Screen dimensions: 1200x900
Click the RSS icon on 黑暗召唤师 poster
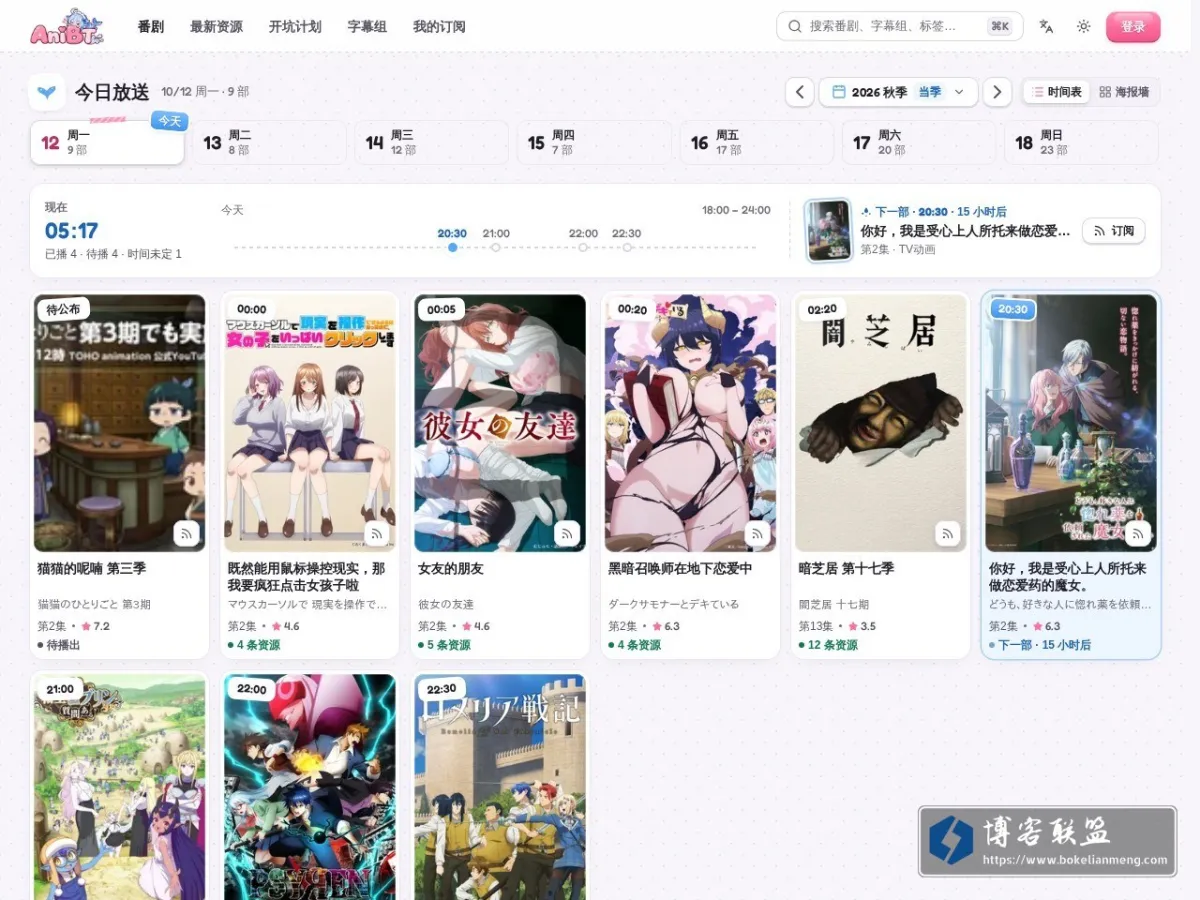[757, 533]
